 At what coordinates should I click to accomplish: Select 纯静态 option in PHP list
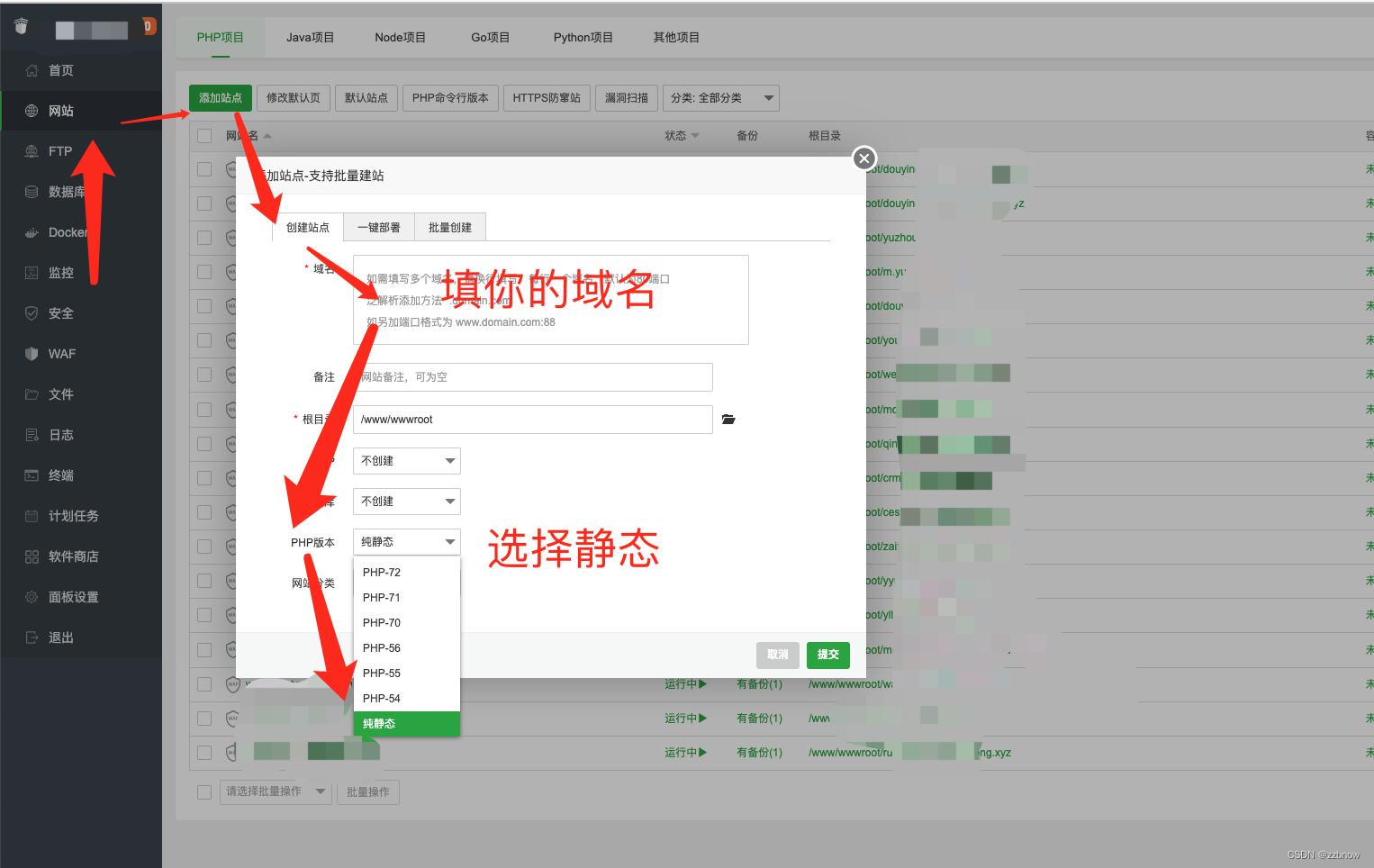[x=407, y=724]
